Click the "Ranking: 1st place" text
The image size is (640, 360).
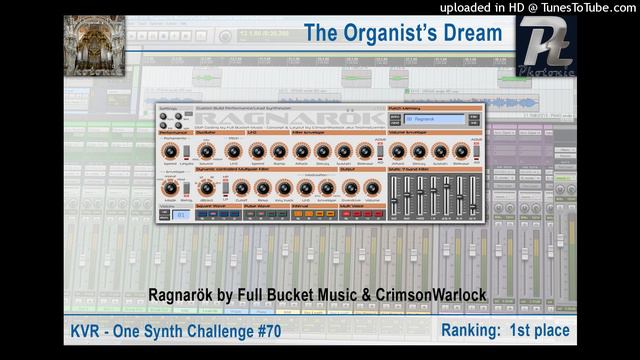505,330
